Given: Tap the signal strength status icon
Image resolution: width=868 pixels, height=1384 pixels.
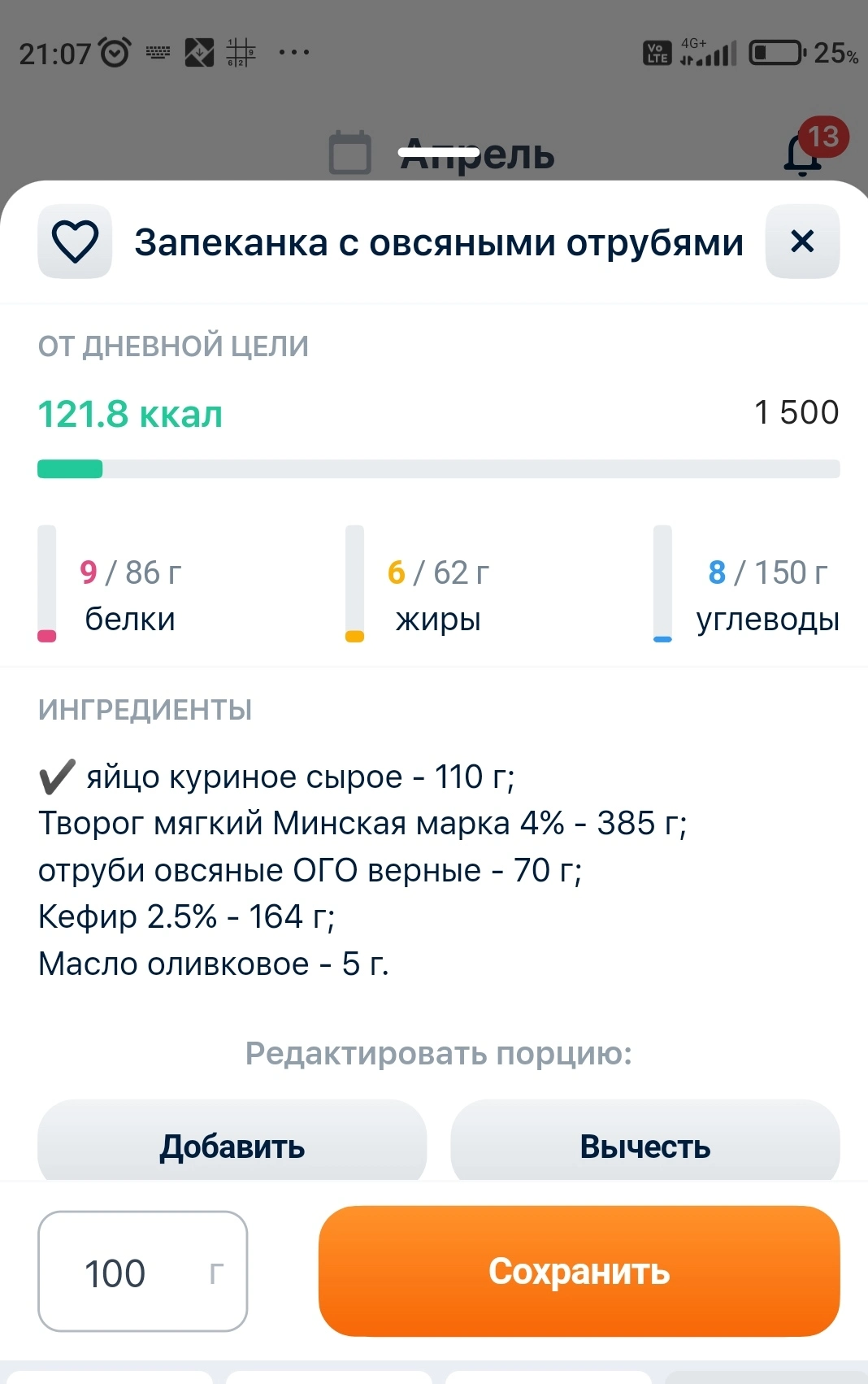Looking at the screenshot, I should pos(709,54).
